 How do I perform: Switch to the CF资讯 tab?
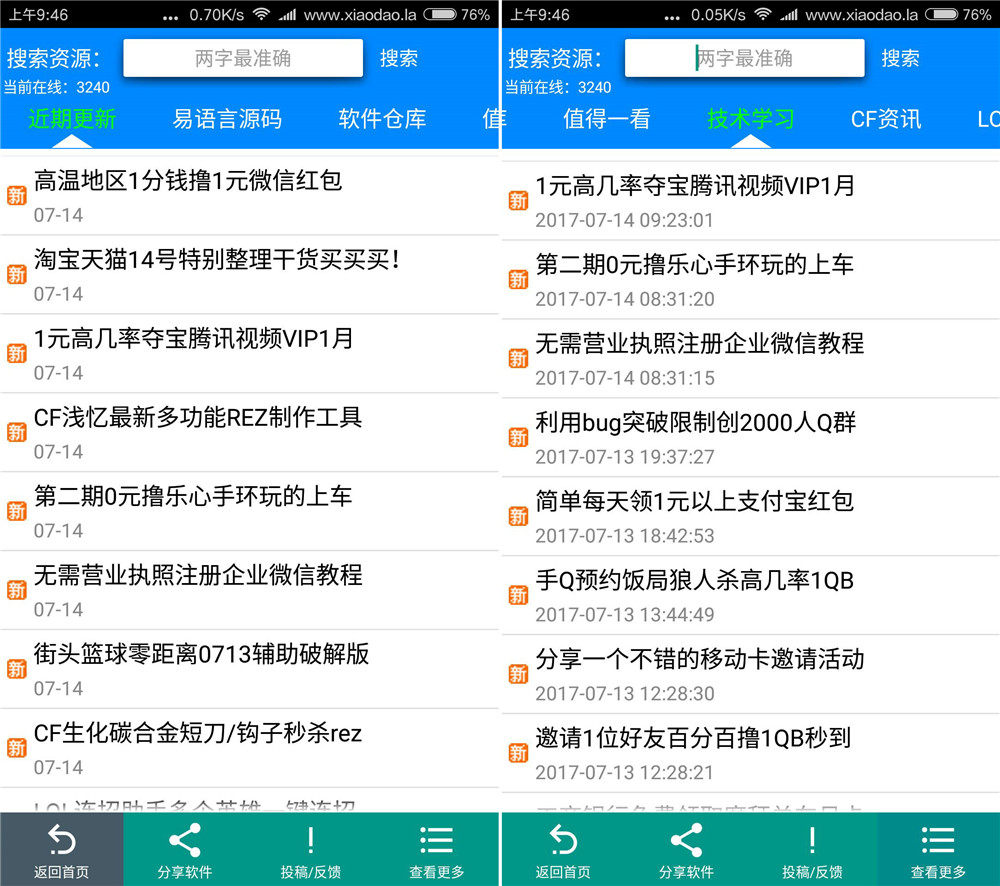click(886, 119)
